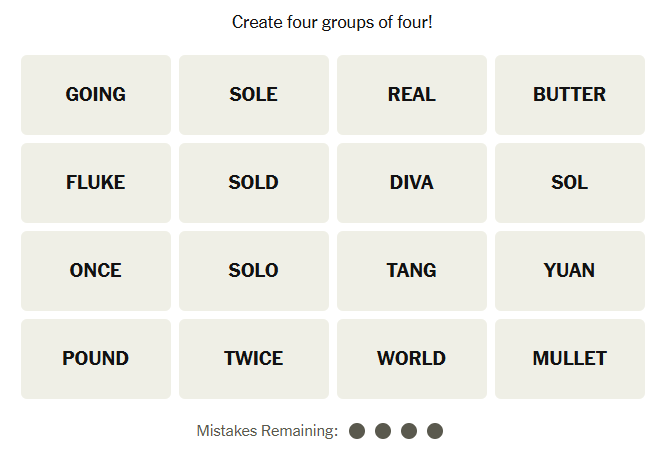
Task: Choose the MULLET tile
Action: click(570, 359)
